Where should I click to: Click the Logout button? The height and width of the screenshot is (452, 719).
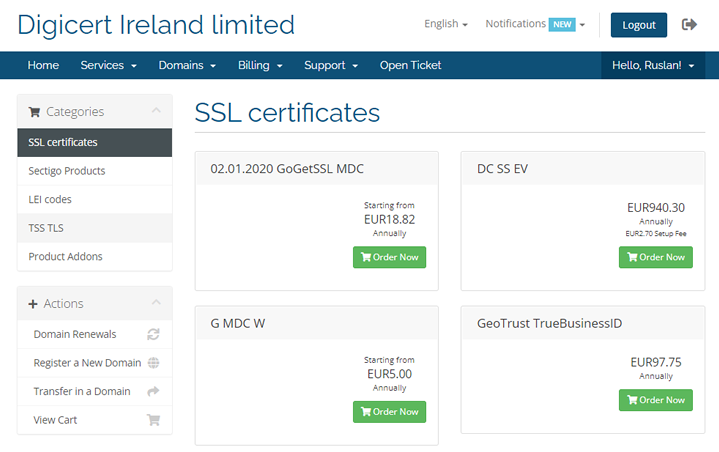[639, 25]
